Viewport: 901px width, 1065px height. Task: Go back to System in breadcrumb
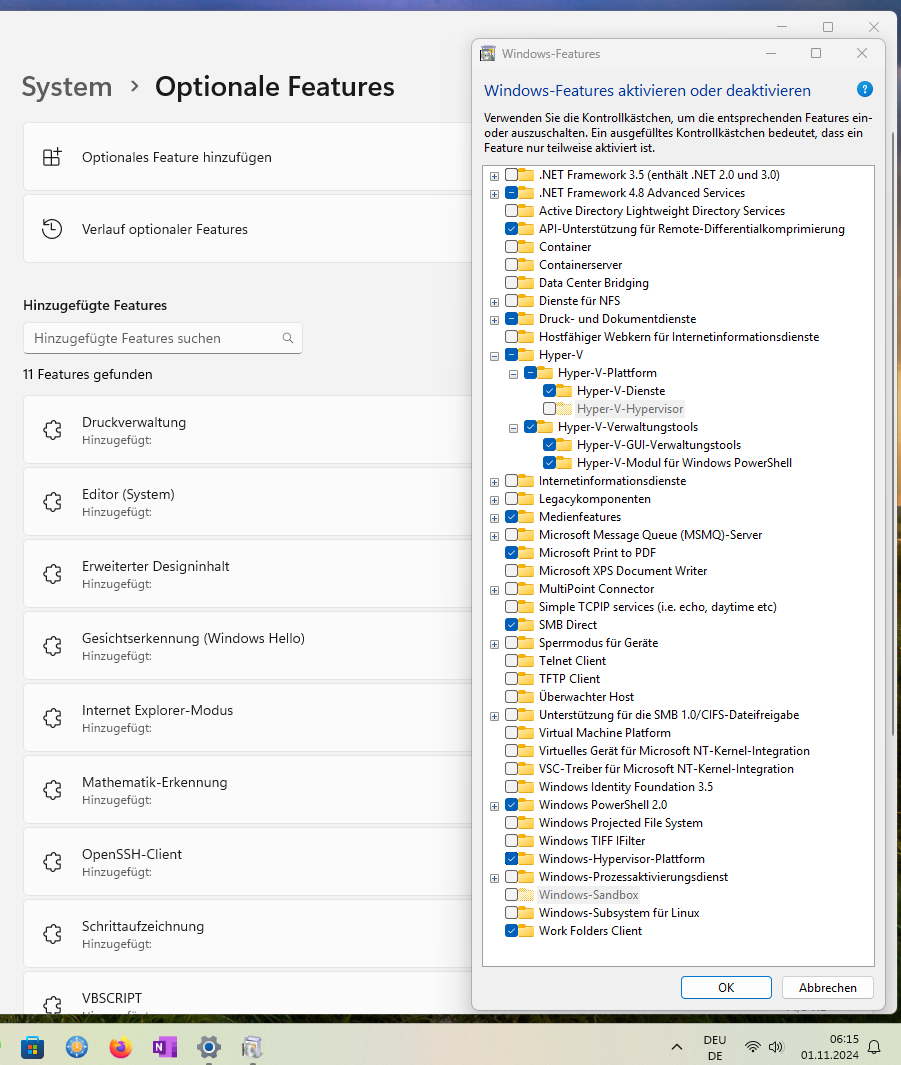click(x=67, y=87)
